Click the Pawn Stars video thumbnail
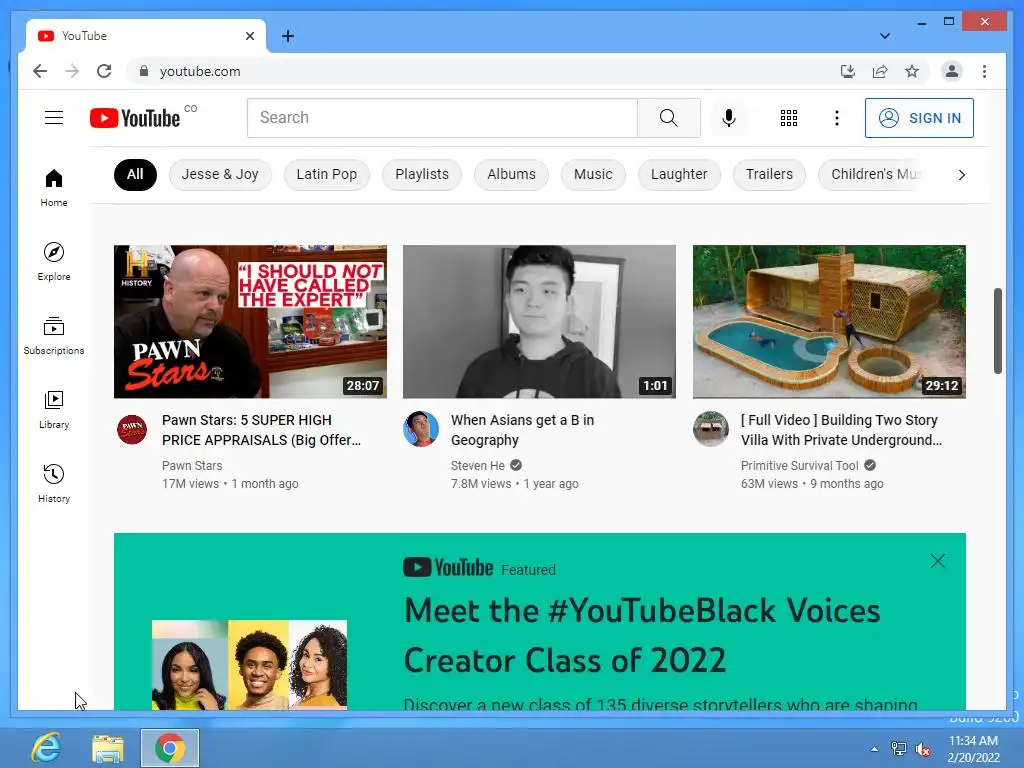 [250, 321]
